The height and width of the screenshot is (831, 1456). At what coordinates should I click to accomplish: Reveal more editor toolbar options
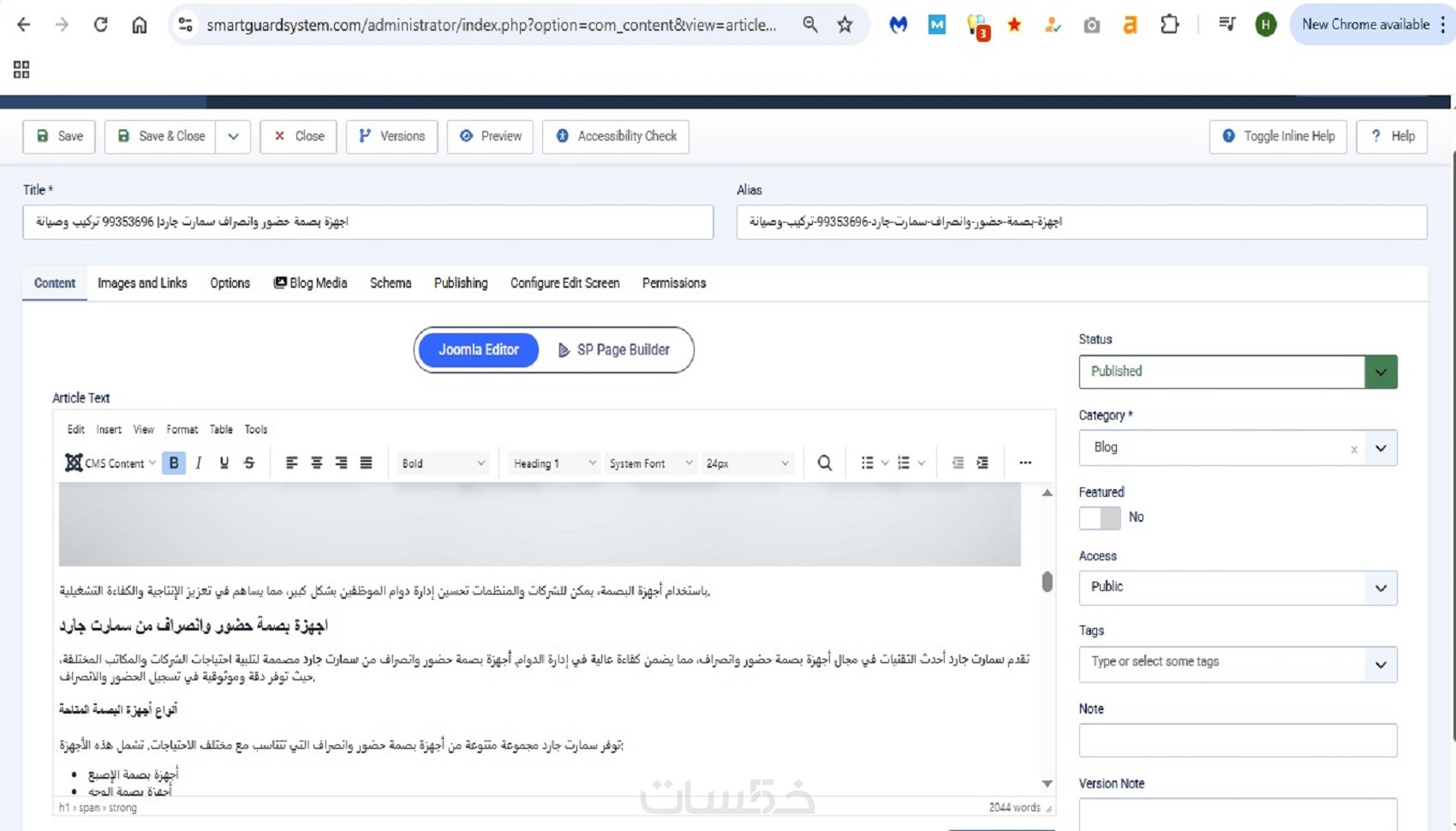pos(1025,463)
